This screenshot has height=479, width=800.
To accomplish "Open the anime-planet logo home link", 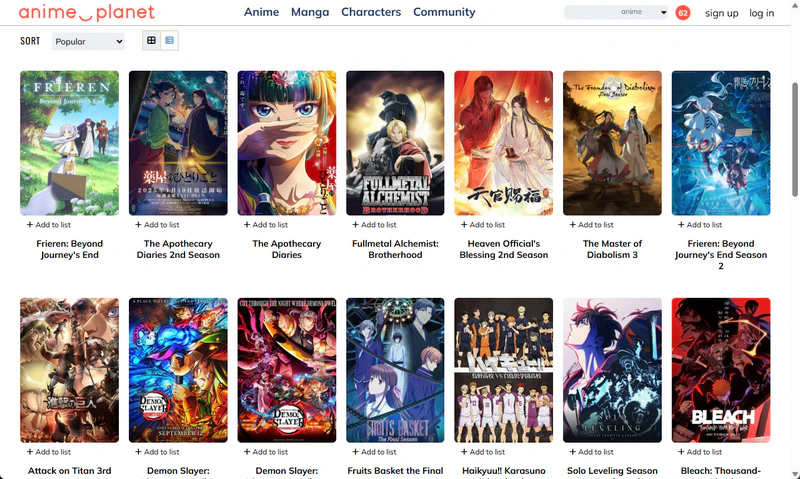I will click(x=87, y=12).
